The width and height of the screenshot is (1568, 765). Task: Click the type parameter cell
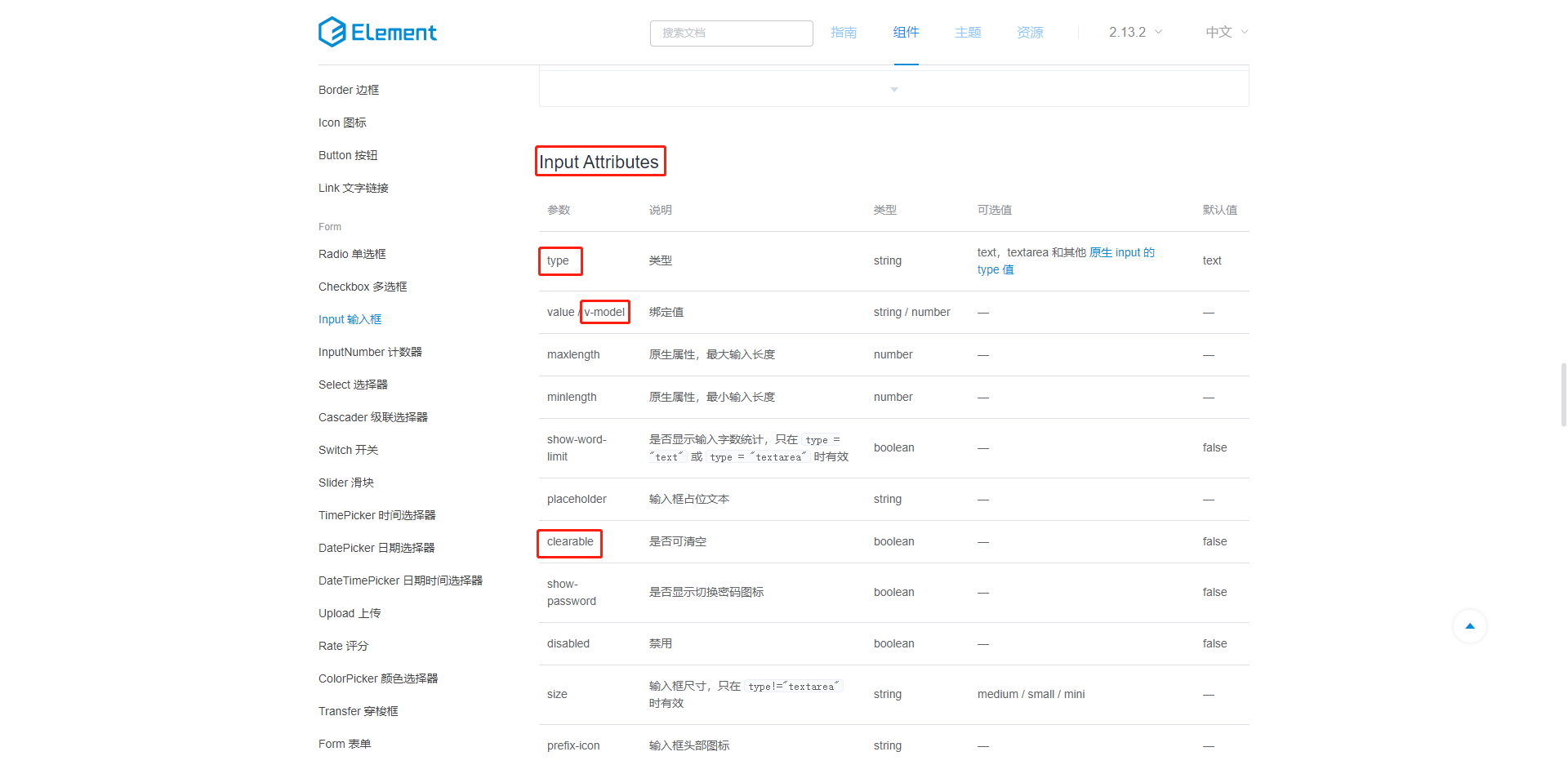[x=559, y=260]
